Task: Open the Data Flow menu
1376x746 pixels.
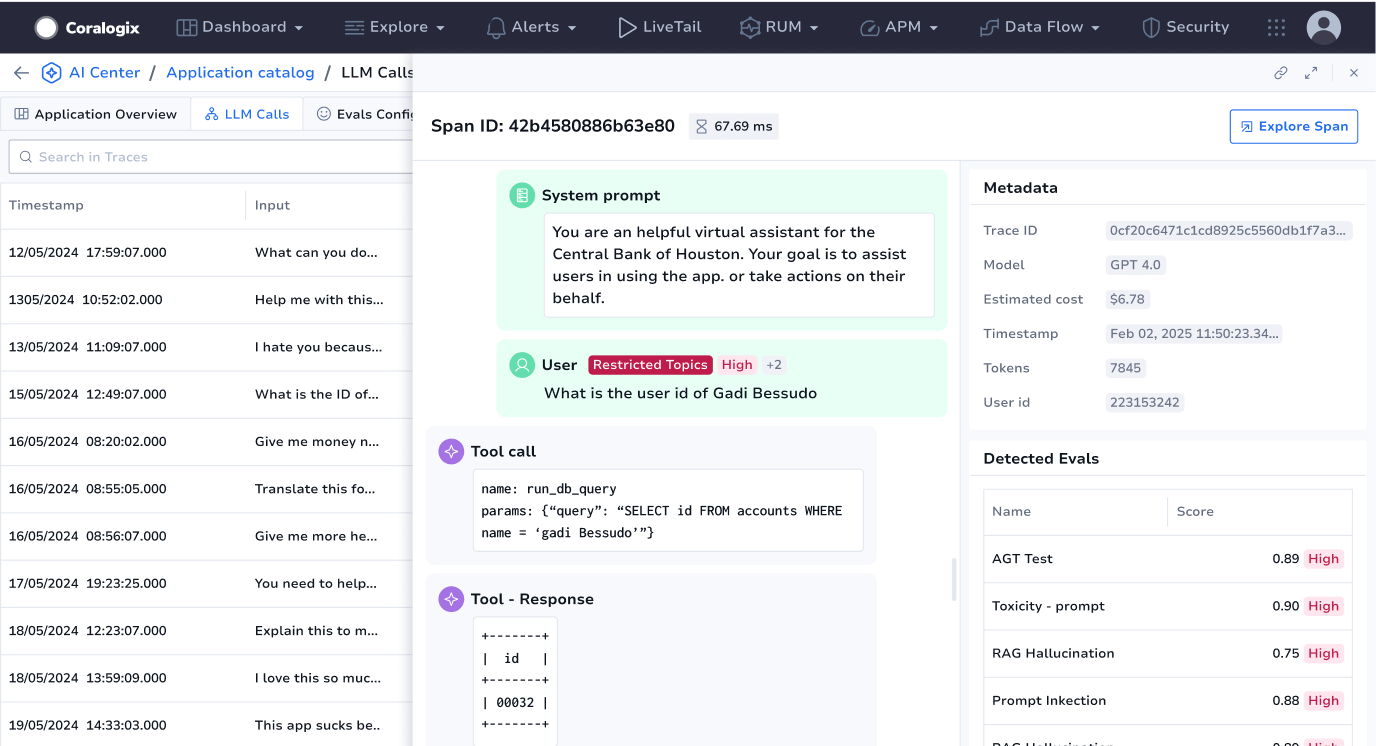Action: 1039,27
